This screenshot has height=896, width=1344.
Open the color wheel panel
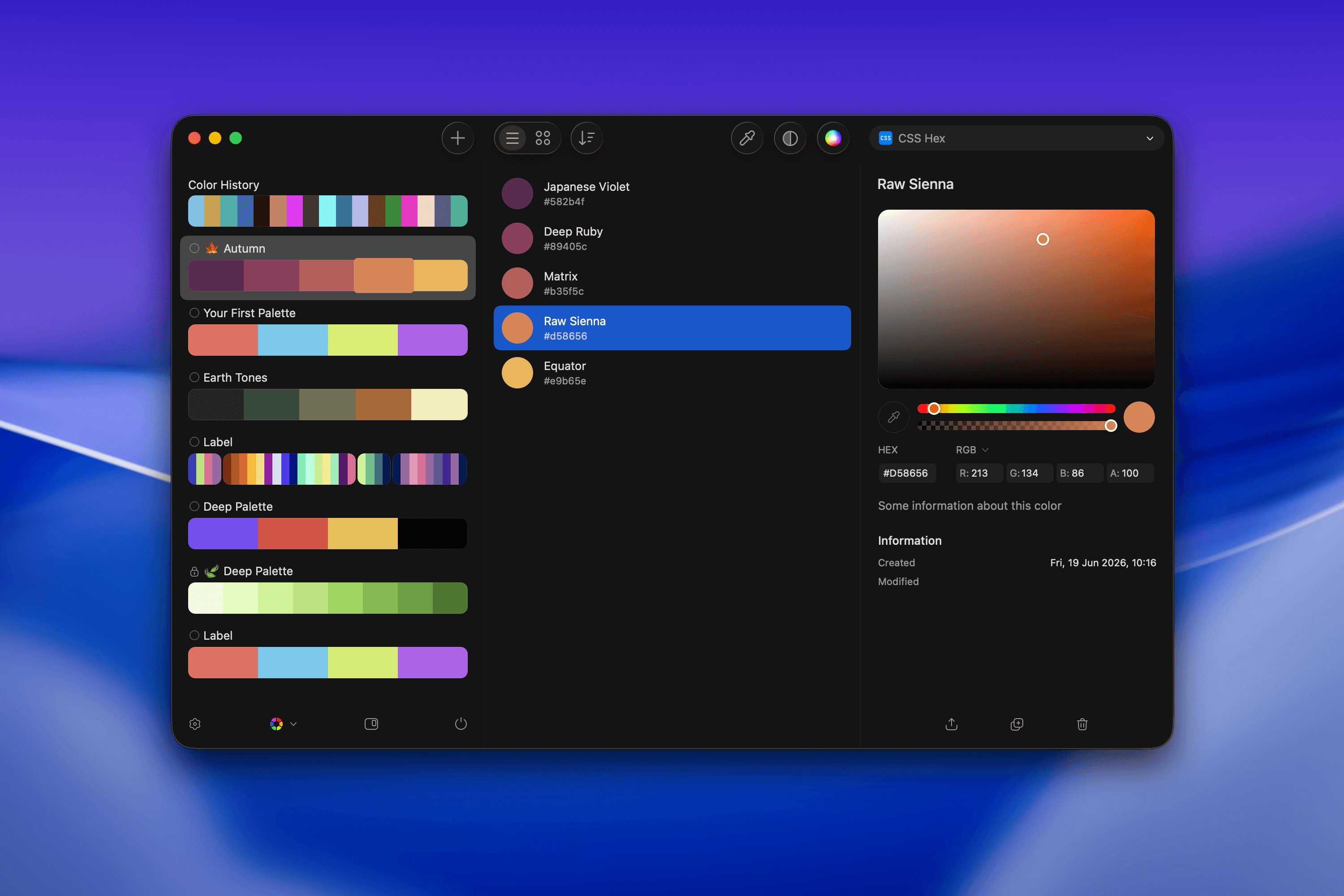pyautogui.click(x=832, y=138)
